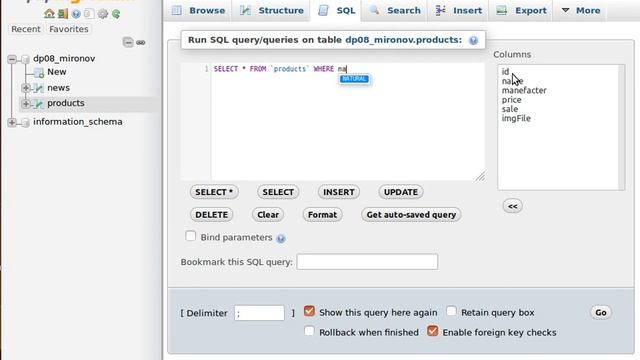Focus the Bookmark this SQL query field
This screenshot has width=640, height=360.
point(367,262)
